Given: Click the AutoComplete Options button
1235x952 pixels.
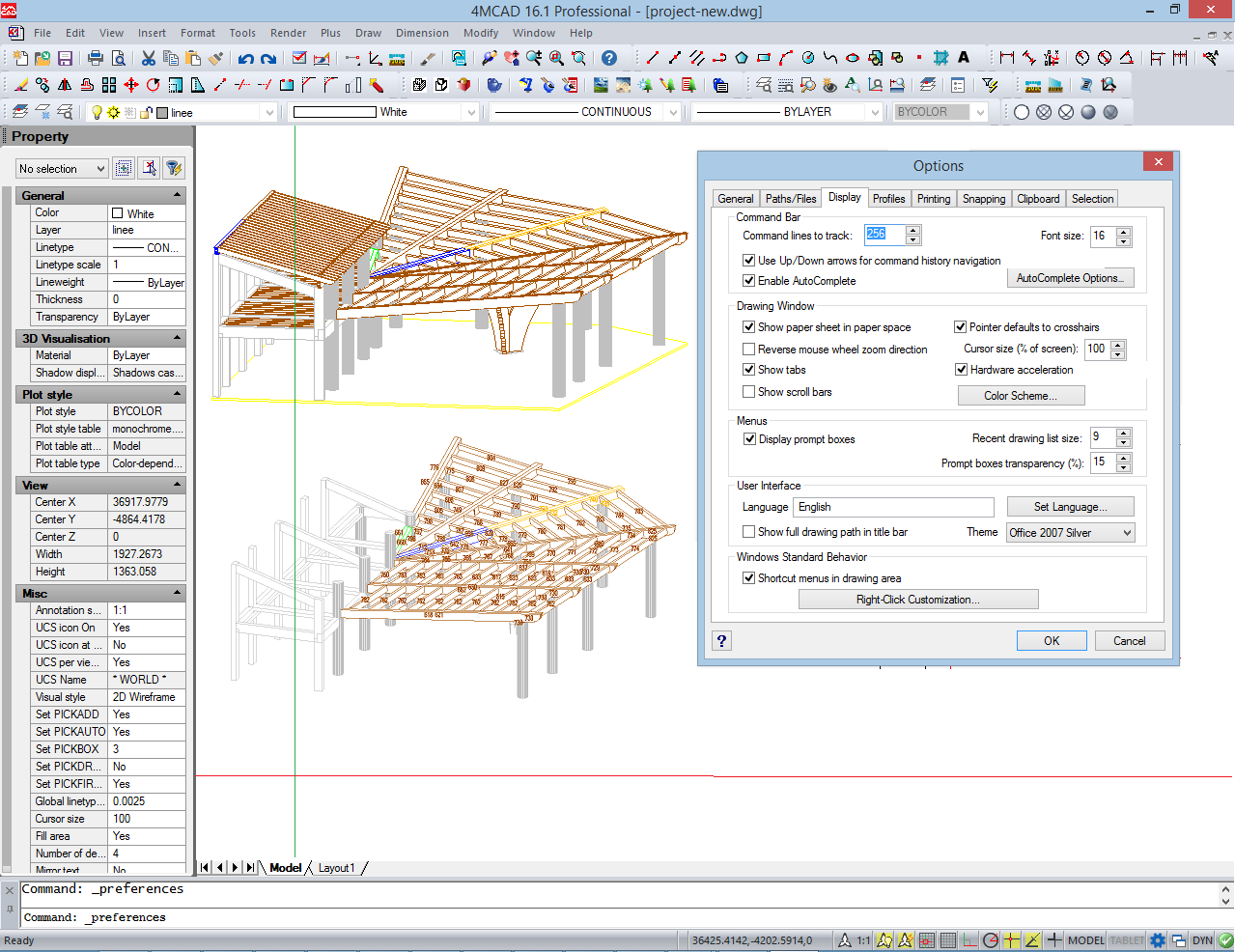Looking at the screenshot, I should click(1070, 278).
